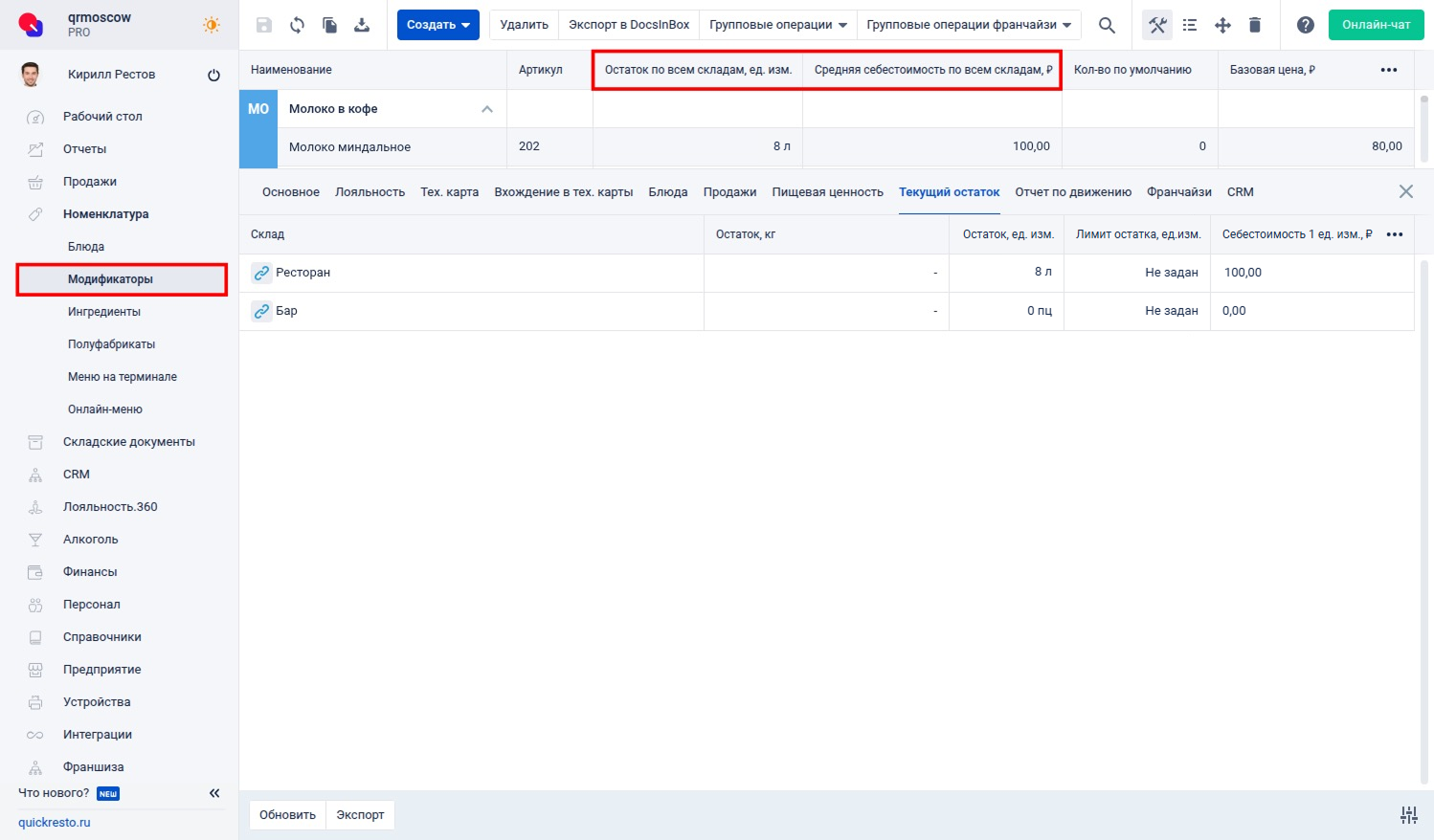Open the quickresto.ru link

pyautogui.click(x=55, y=823)
